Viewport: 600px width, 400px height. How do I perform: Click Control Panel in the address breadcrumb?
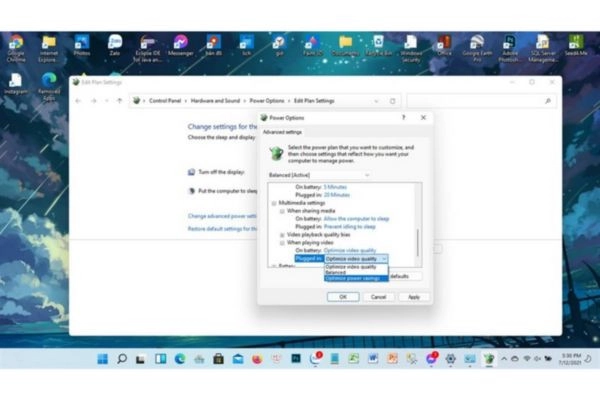coord(165,101)
